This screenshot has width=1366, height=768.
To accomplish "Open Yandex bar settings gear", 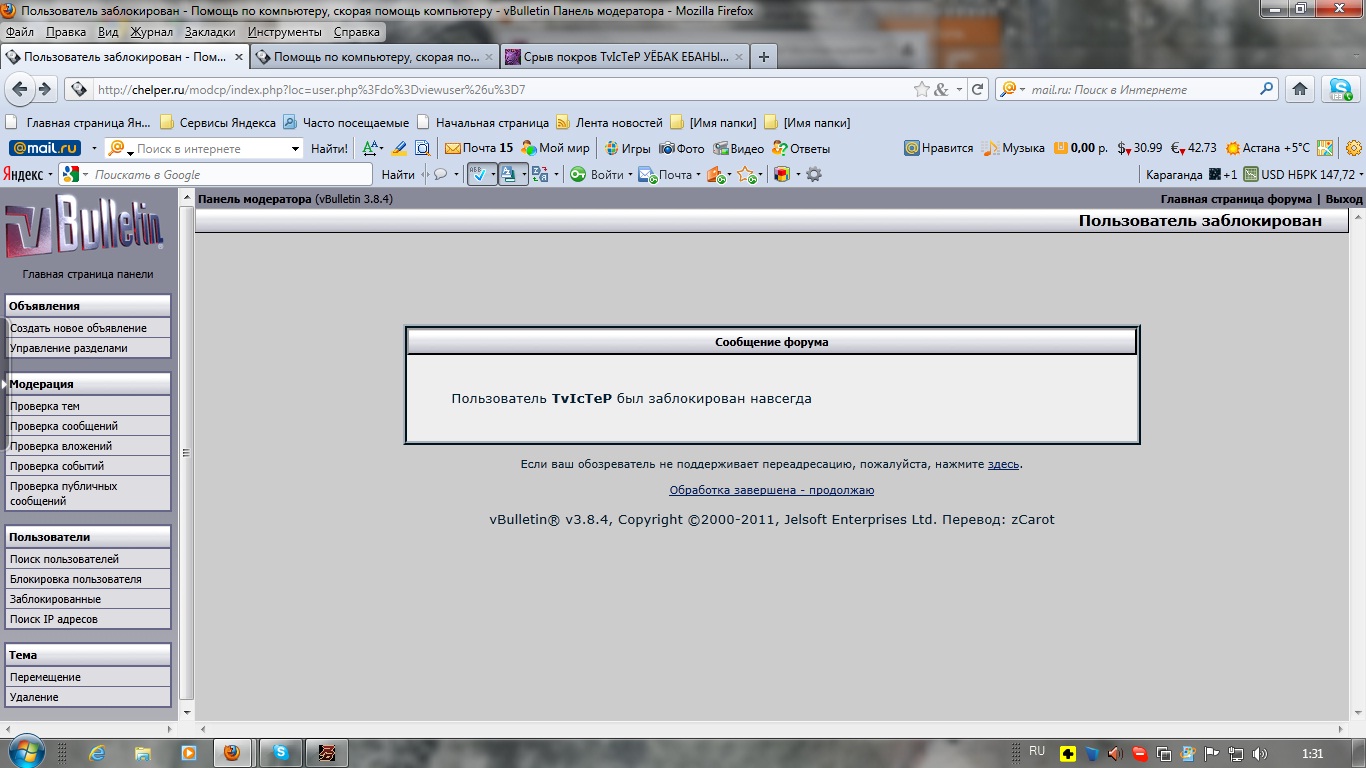I will 814,175.
